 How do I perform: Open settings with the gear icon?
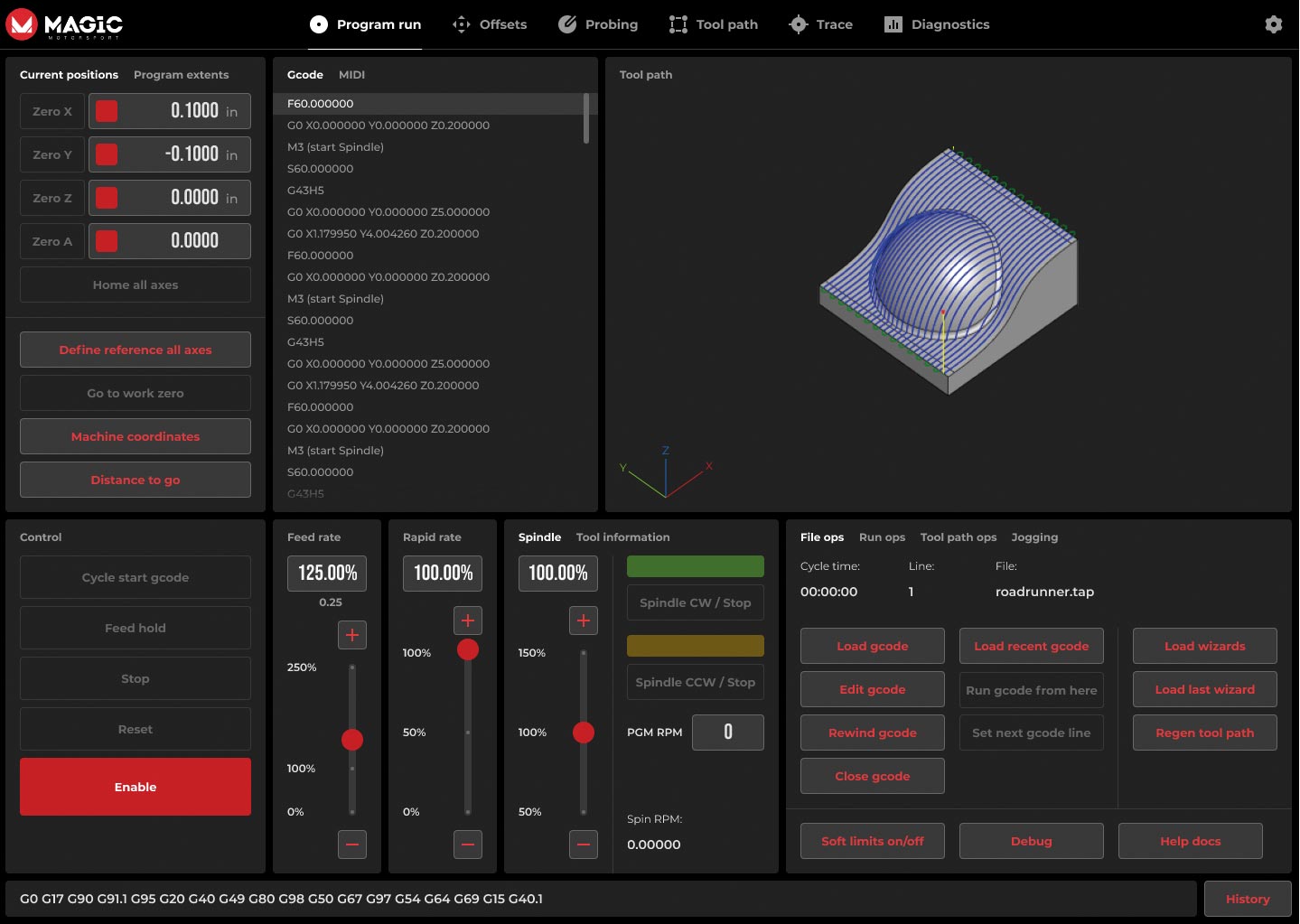(1273, 24)
